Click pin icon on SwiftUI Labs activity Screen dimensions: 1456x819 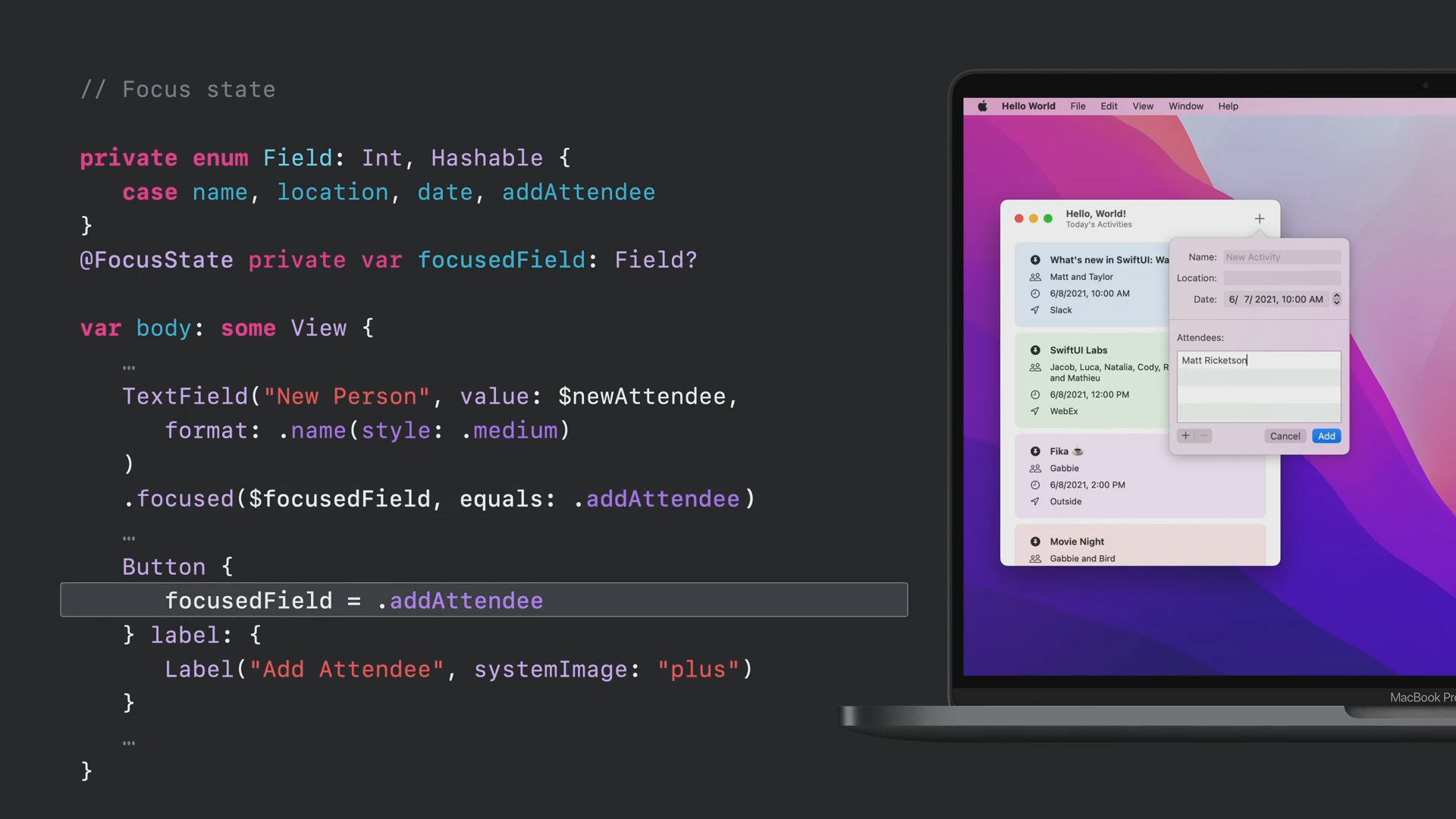1035,350
